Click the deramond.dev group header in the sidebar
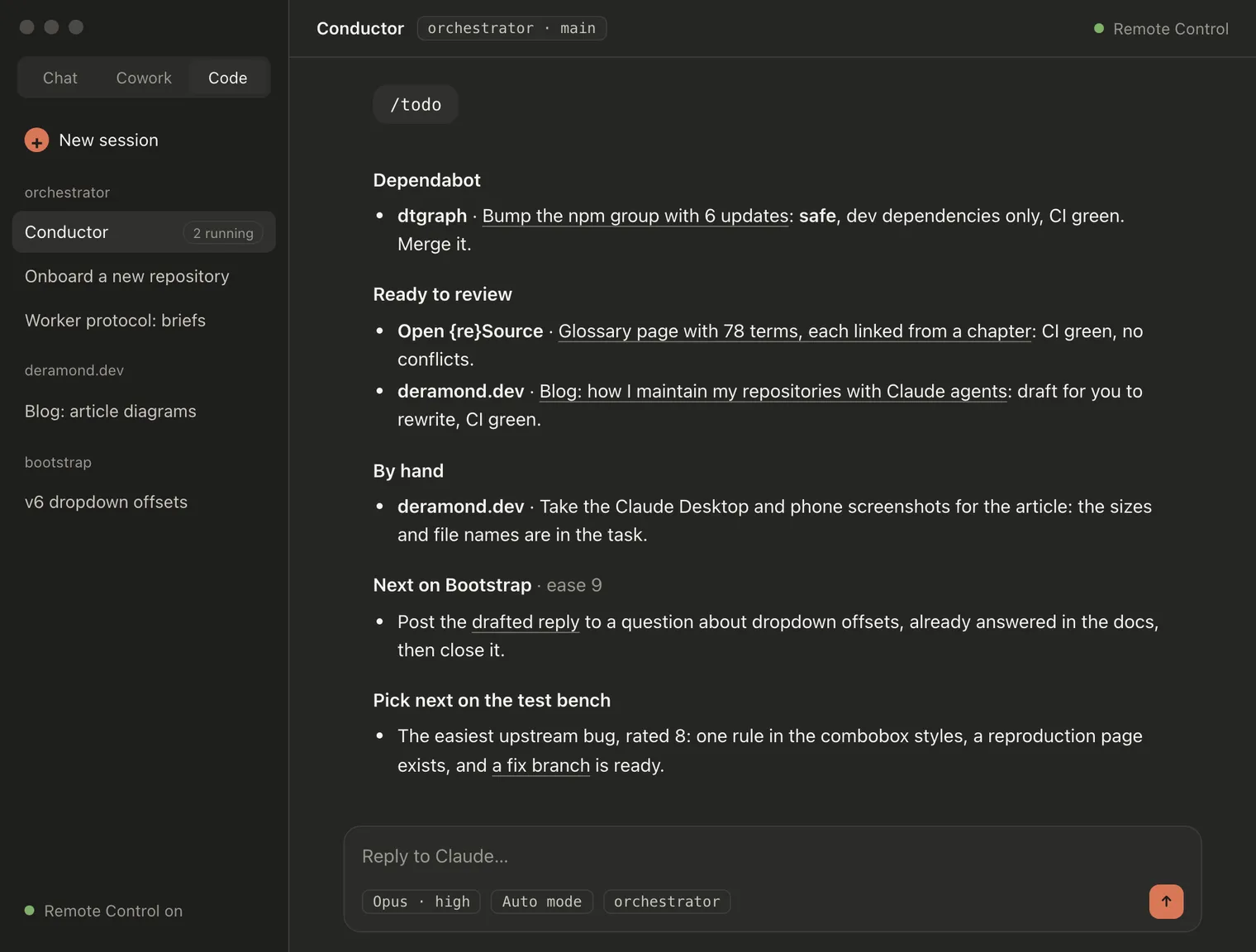 [x=74, y=370]
